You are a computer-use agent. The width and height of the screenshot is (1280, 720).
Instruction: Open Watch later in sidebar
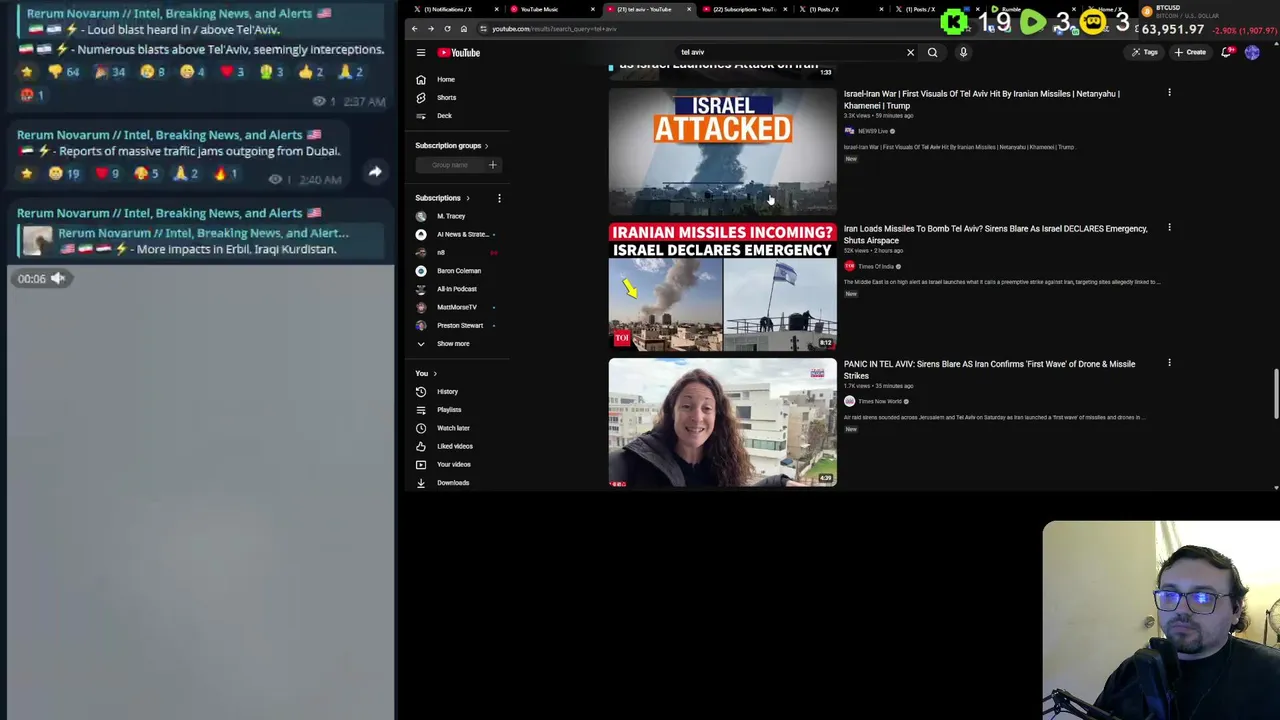pos(453,428)
